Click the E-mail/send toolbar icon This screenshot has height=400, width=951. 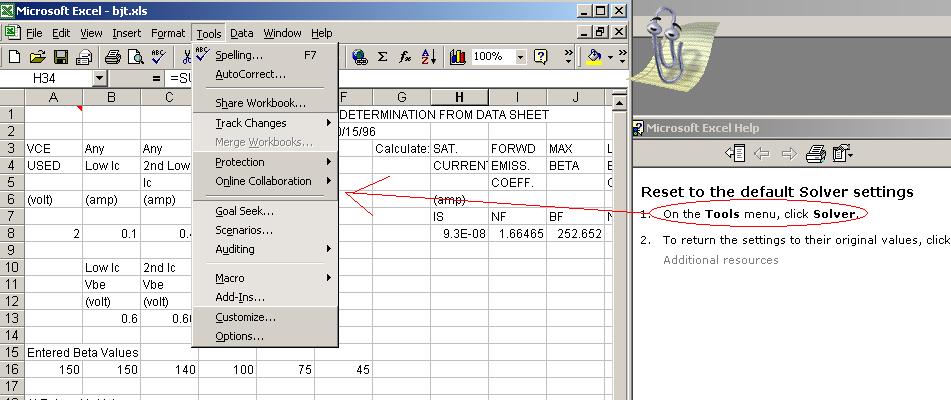(x=84, y=57)
